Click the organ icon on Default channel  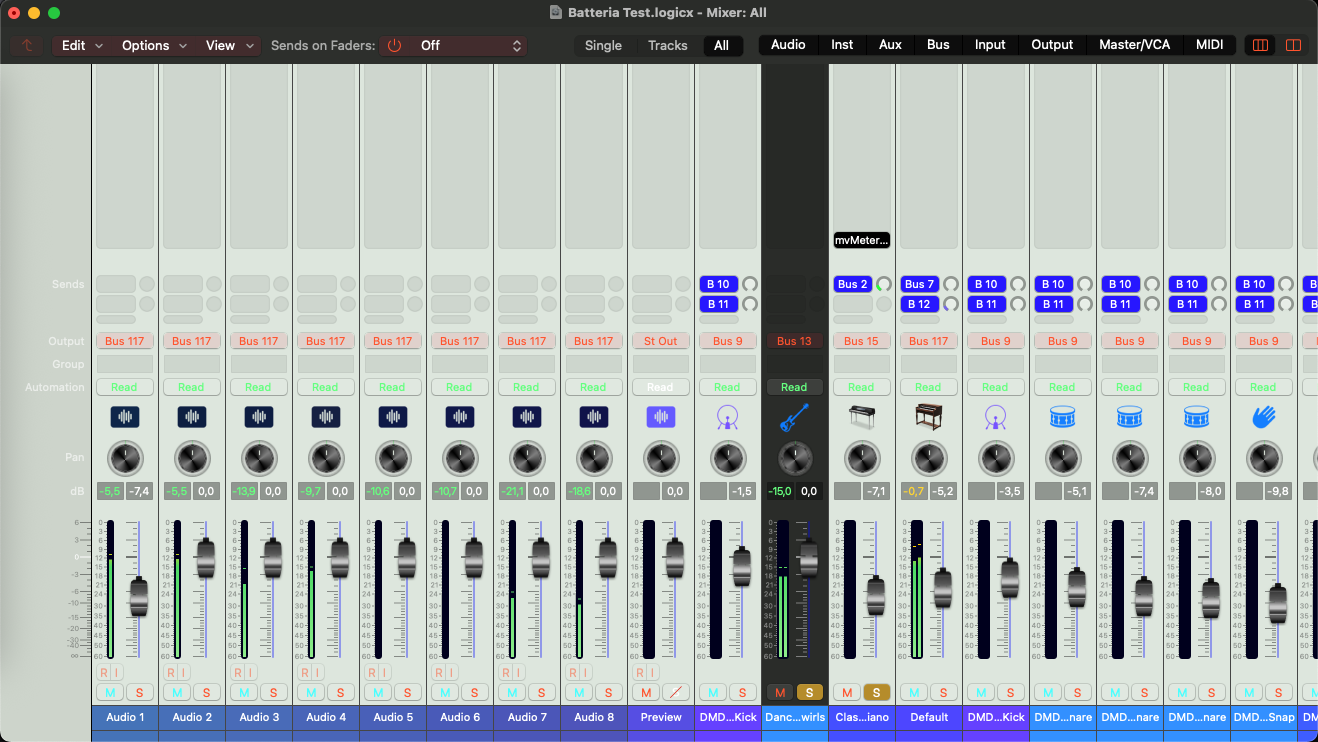(x=928, y=417)
